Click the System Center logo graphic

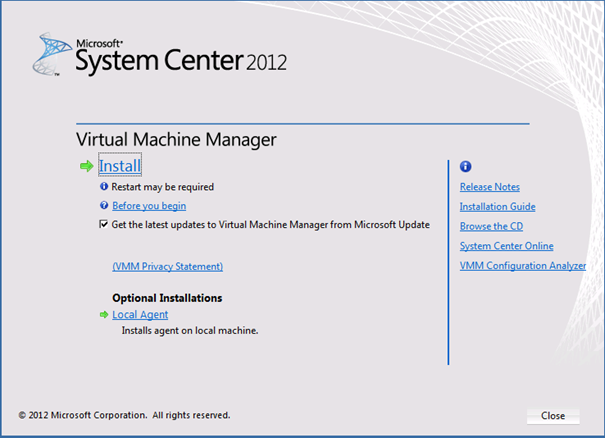click(x=52, y=54)
